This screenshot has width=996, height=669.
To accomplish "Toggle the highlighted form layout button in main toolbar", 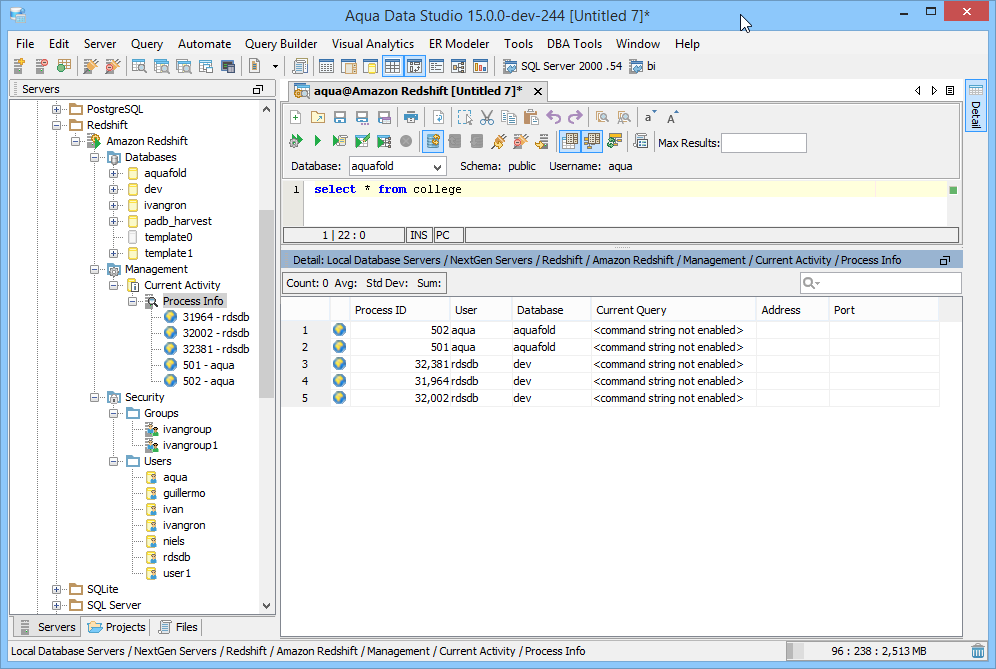I will pos(414,65).
